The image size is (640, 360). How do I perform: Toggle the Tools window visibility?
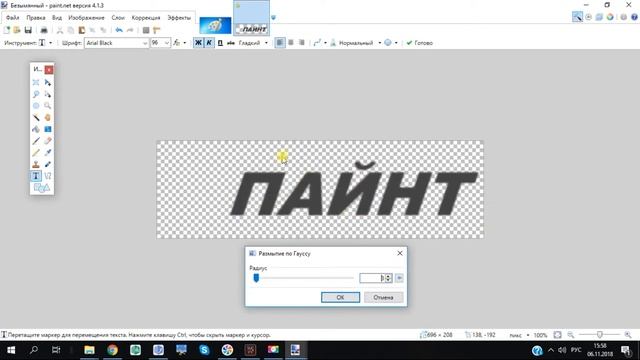(x=577, y=17)
